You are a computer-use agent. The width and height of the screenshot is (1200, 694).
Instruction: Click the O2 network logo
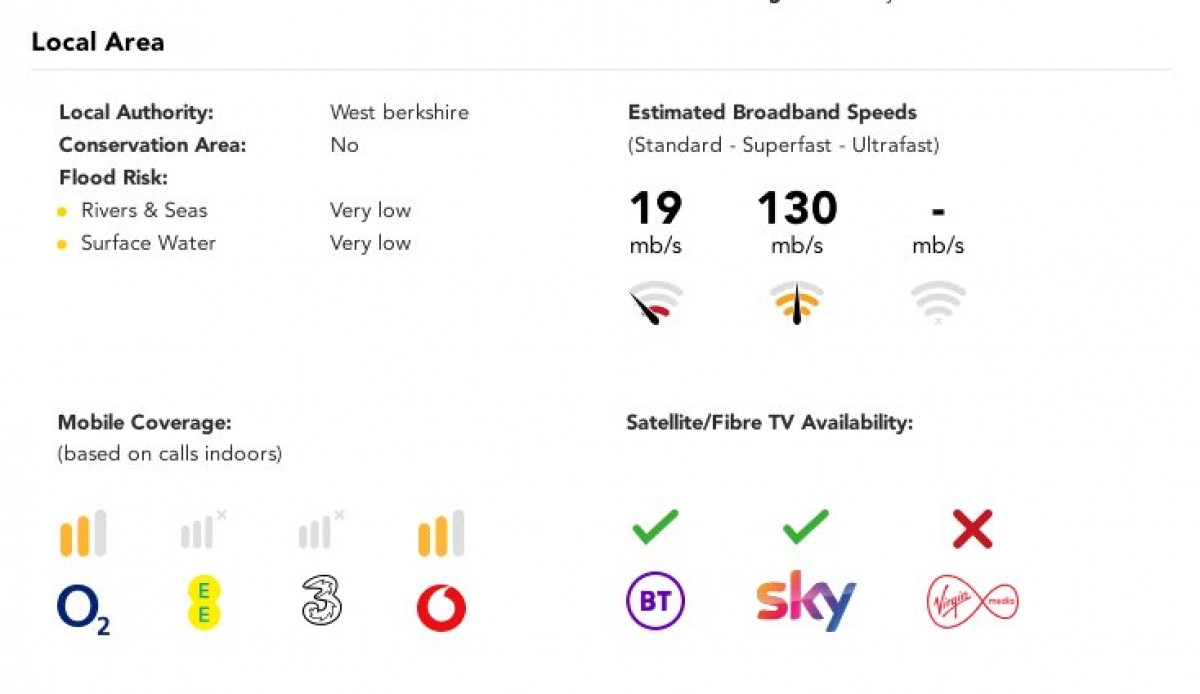tap(83, 610)
